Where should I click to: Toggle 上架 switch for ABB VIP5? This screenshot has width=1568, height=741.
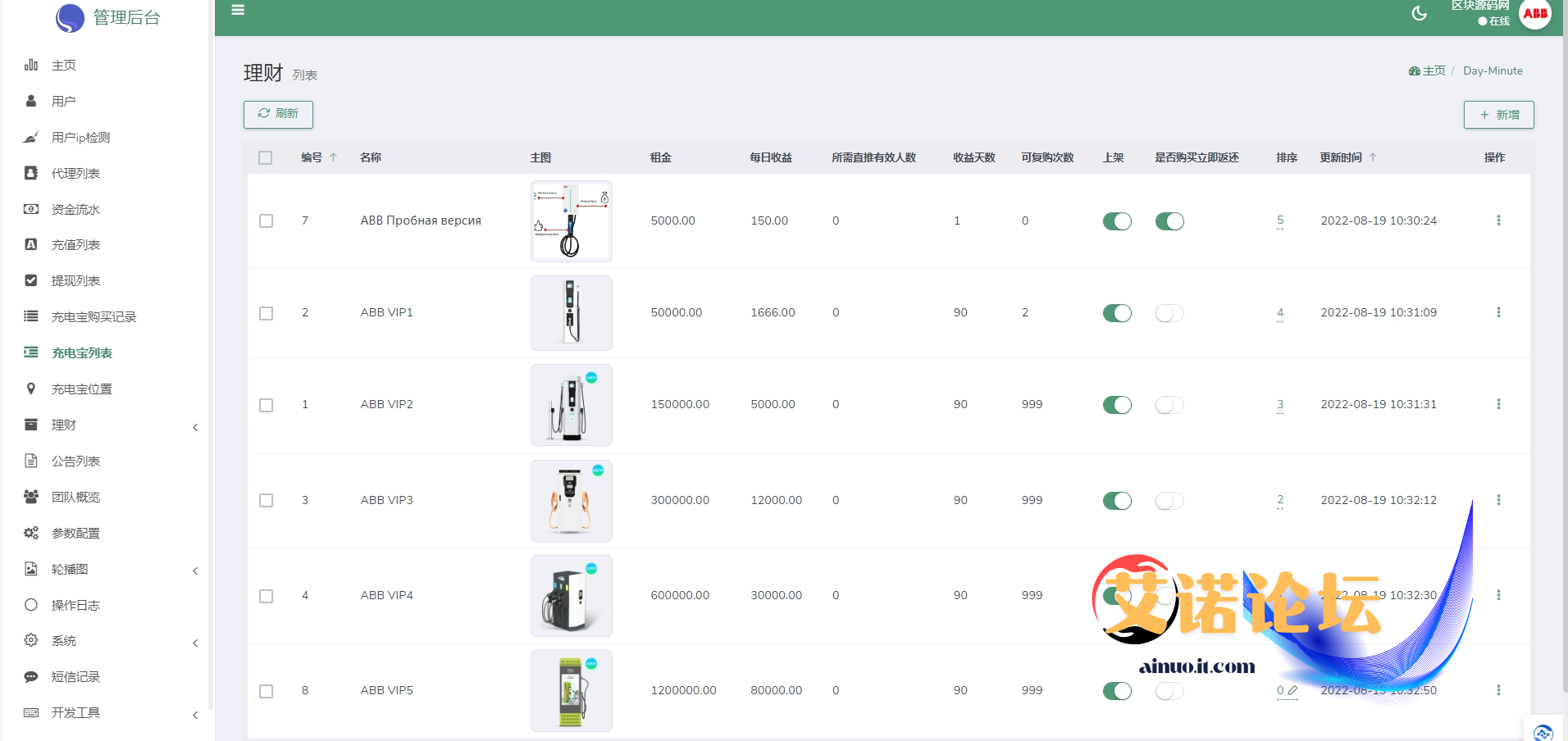coord(1117,691)
